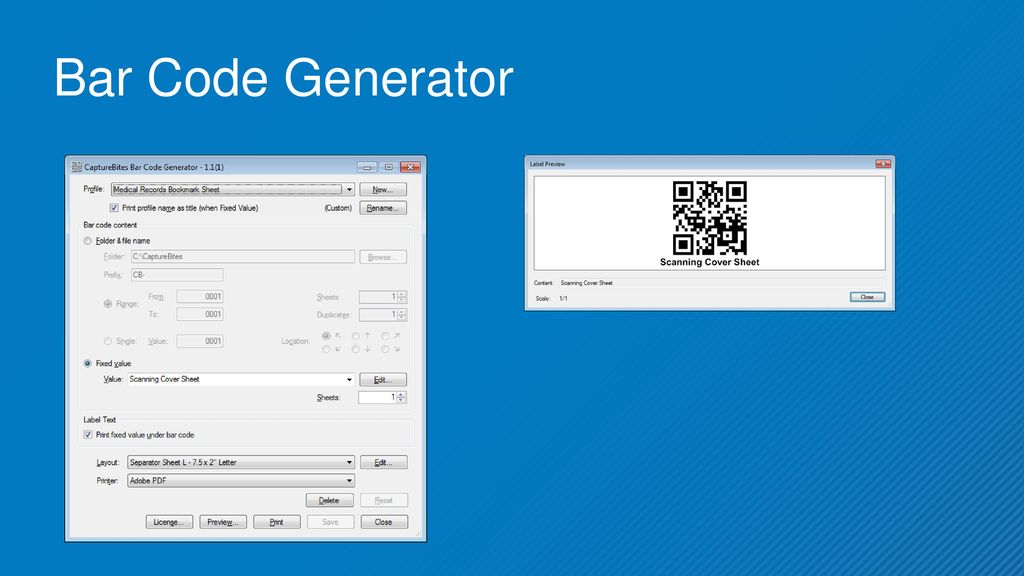Click Edit... next to fixed Value
Screen dimensions: 1024x576
pyautogui.click(x=383, y=379)
